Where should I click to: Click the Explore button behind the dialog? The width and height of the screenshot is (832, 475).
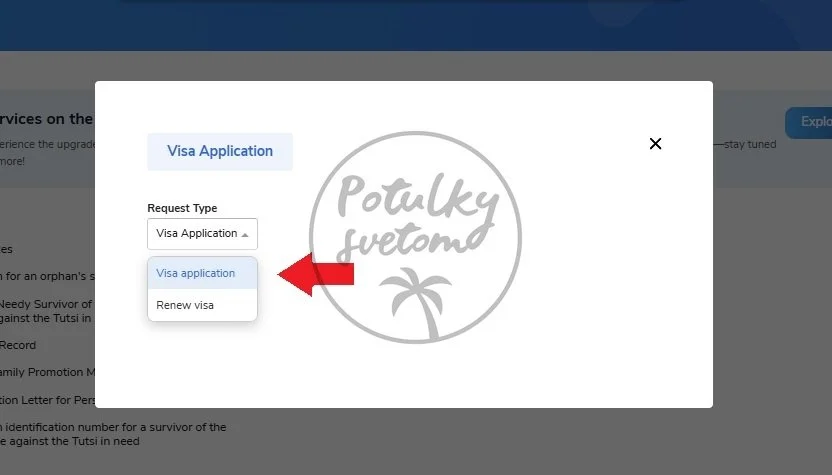[x=809, y=122]
